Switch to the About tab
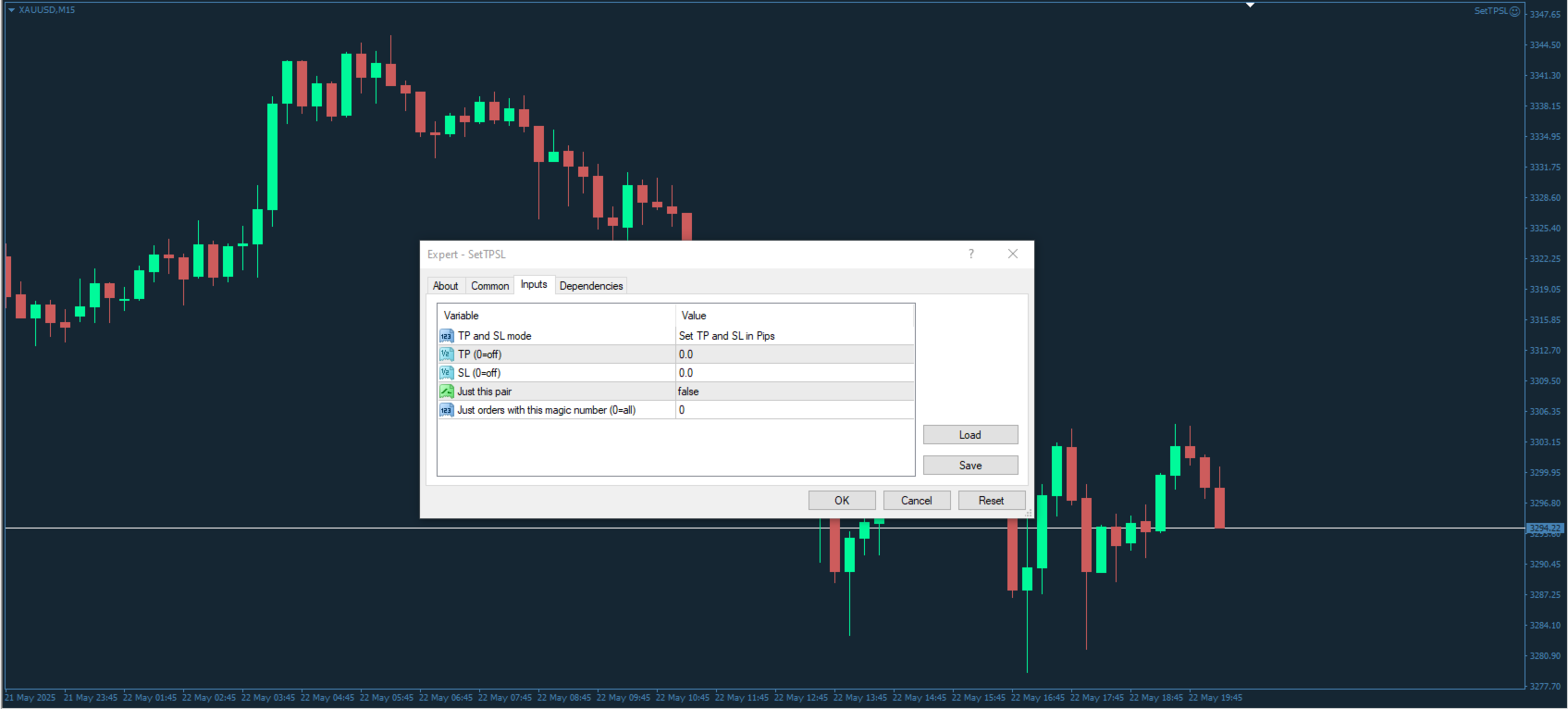The height and width of the screenshot is (709, 1568). point(446,286)
